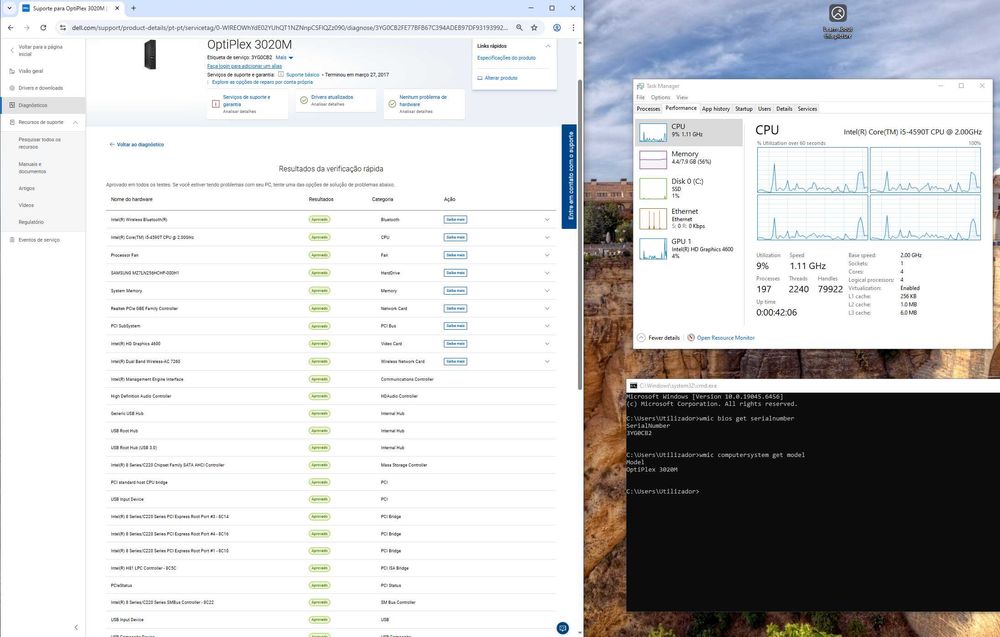Click inside the Command Prompt window
Screen dimensions: 1000x637
[812, 502]
